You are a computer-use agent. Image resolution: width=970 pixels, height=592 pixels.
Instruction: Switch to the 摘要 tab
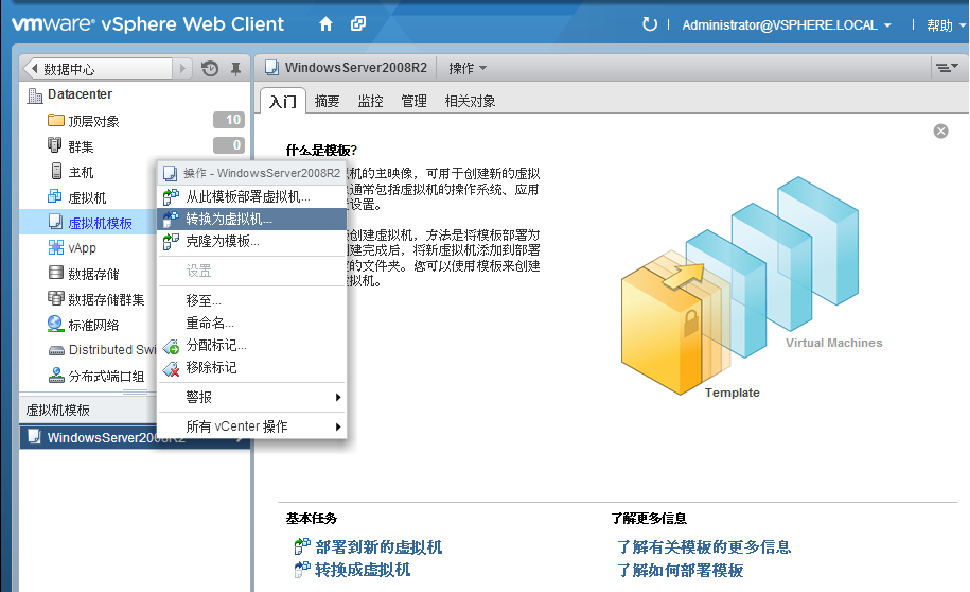pyautogui.click(x=327, y=101)
